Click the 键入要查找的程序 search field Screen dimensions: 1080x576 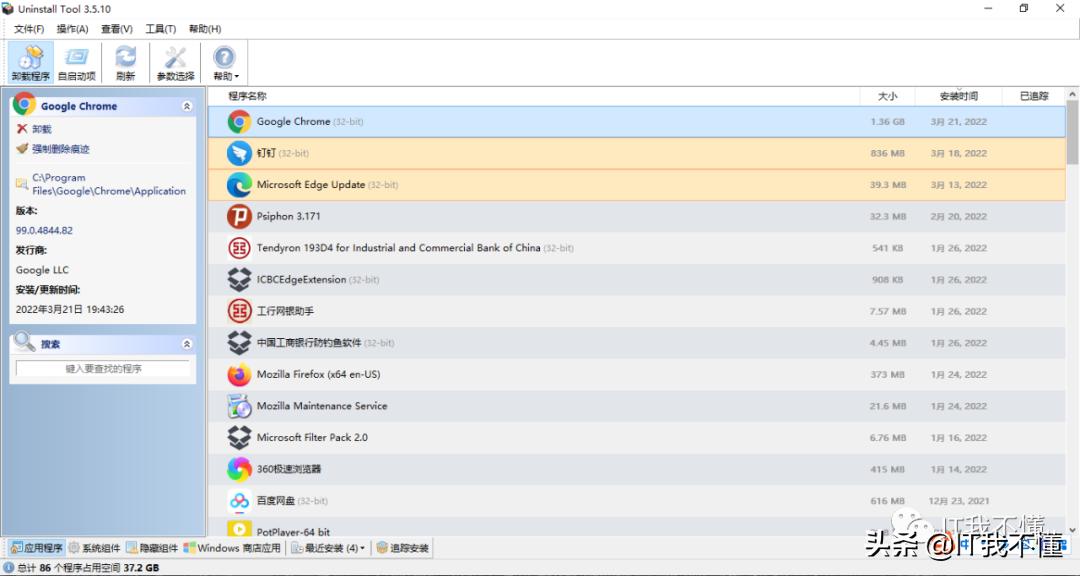click(103, 369)
